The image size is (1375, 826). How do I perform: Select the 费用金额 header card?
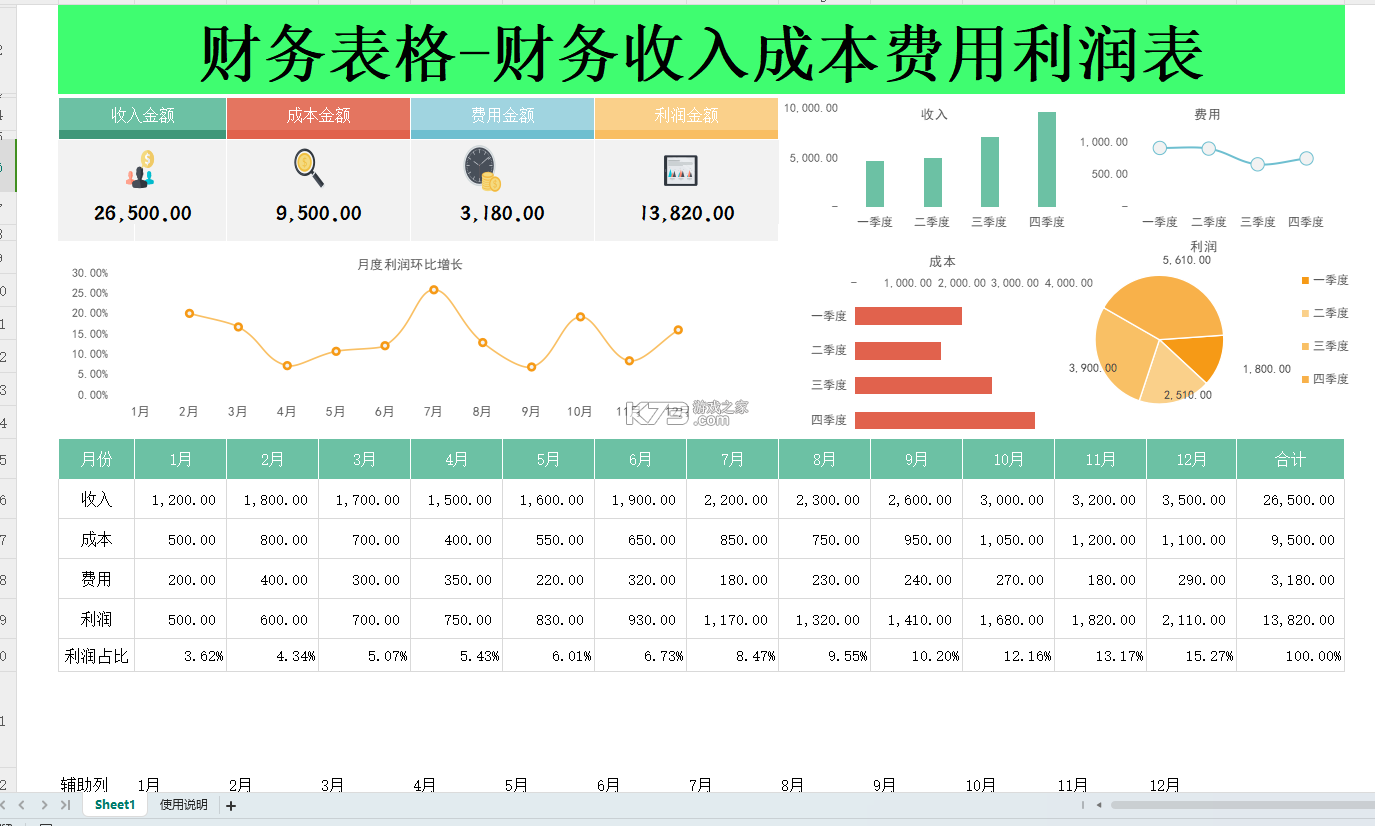[x=502, y=116]
